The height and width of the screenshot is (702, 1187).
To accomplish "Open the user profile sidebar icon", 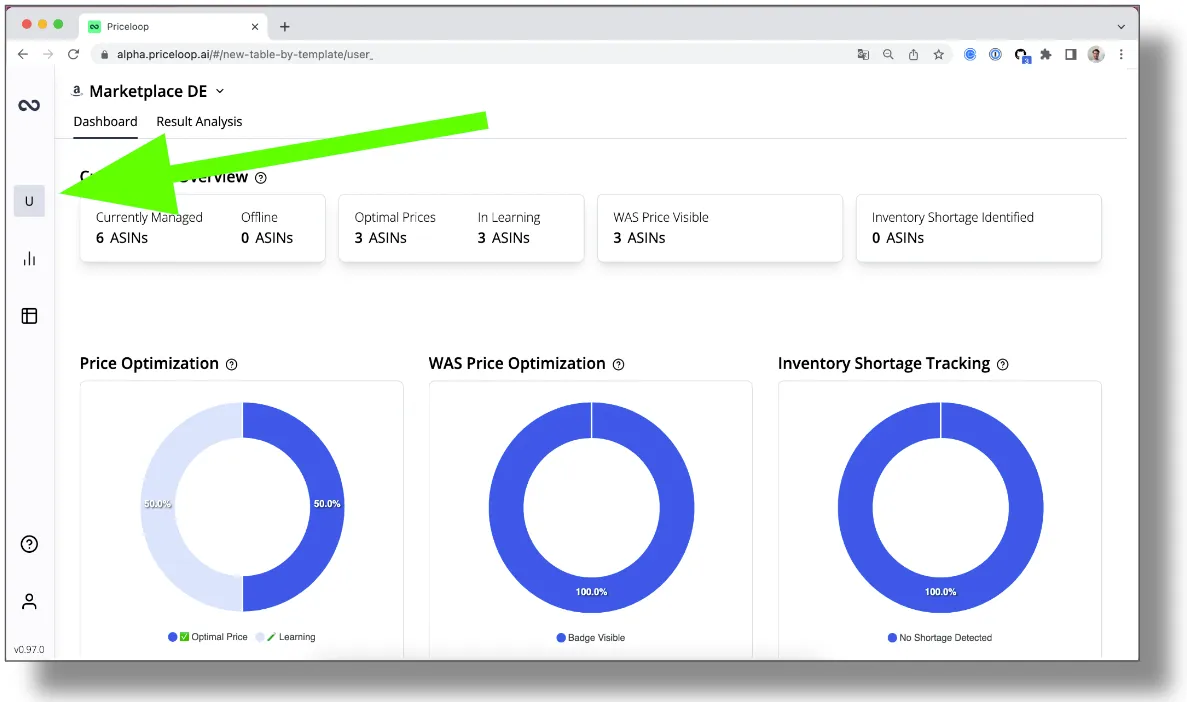I will point(29,601).
